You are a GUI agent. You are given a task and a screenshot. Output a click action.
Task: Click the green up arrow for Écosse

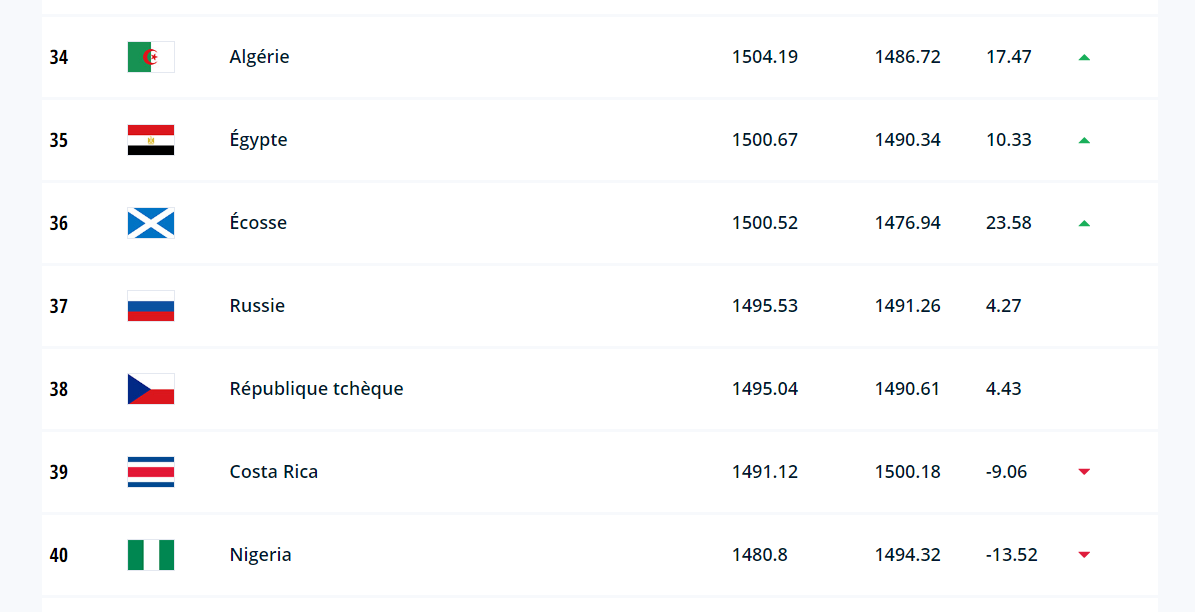[x=1084, y=224]
